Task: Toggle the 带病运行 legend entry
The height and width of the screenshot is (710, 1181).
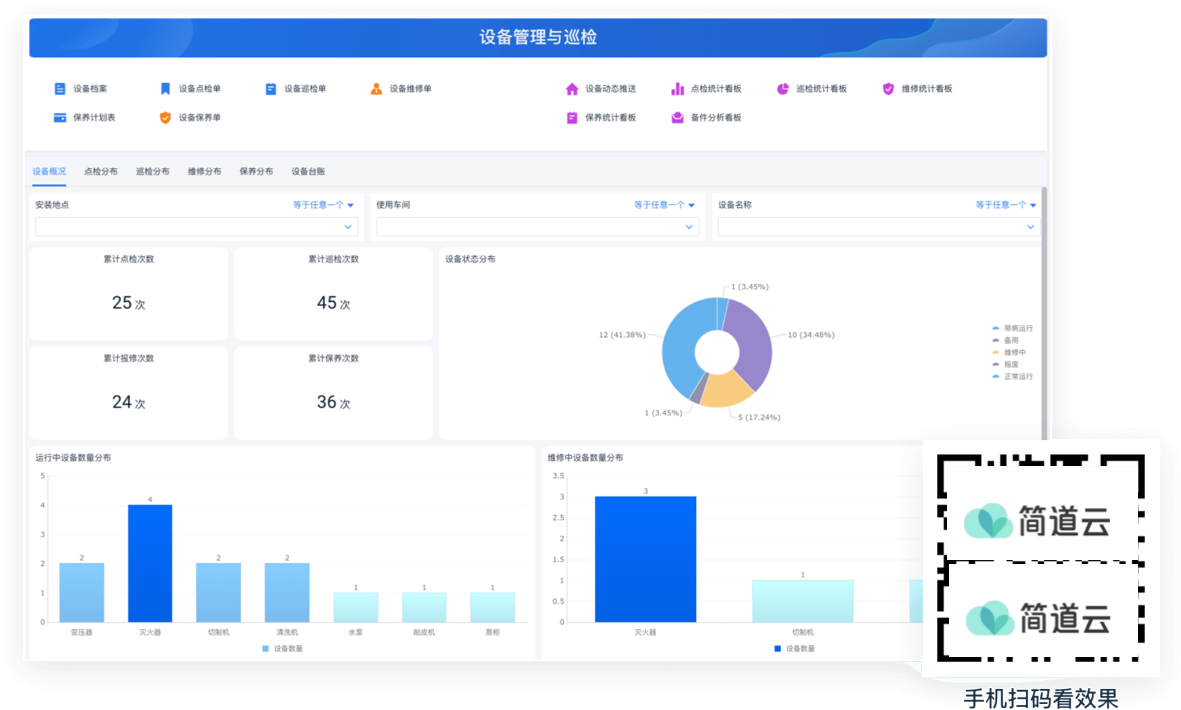Action: coord(1012,328)
